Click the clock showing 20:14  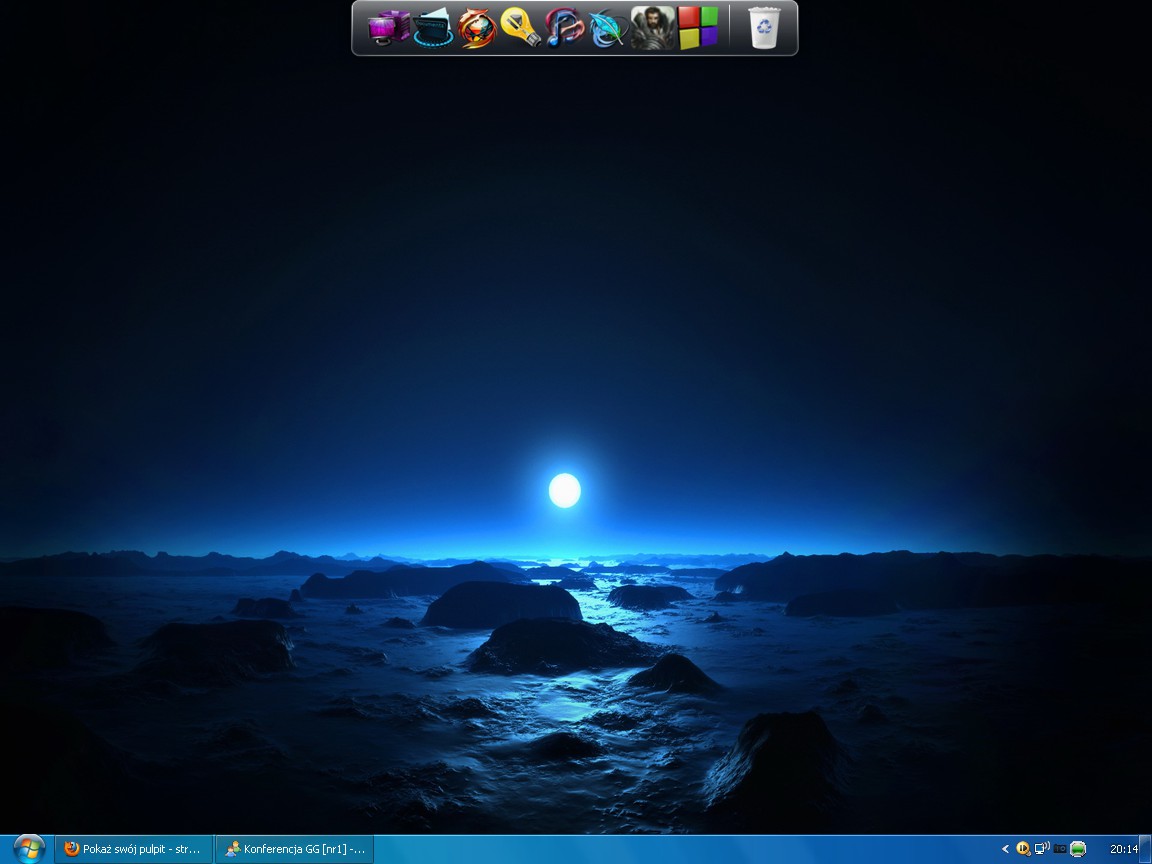click(1123, 849)
